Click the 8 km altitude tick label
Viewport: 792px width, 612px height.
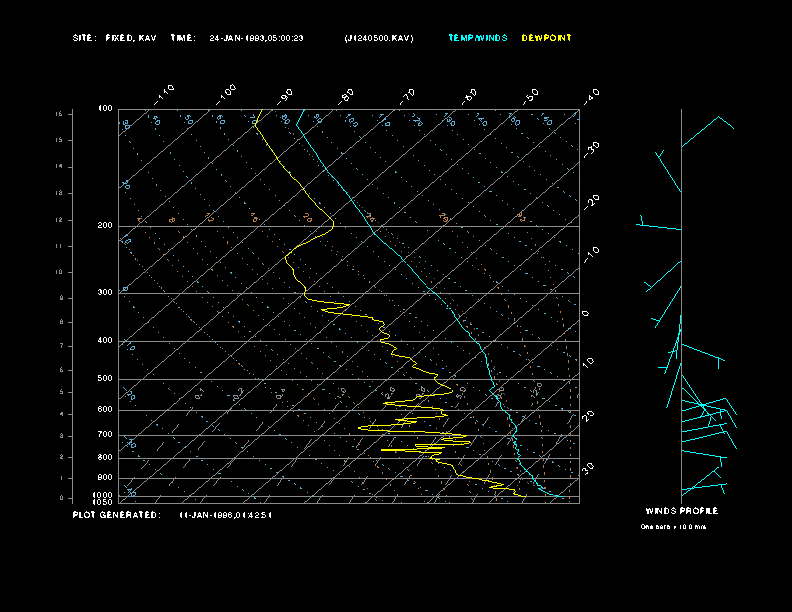point(62,322)
